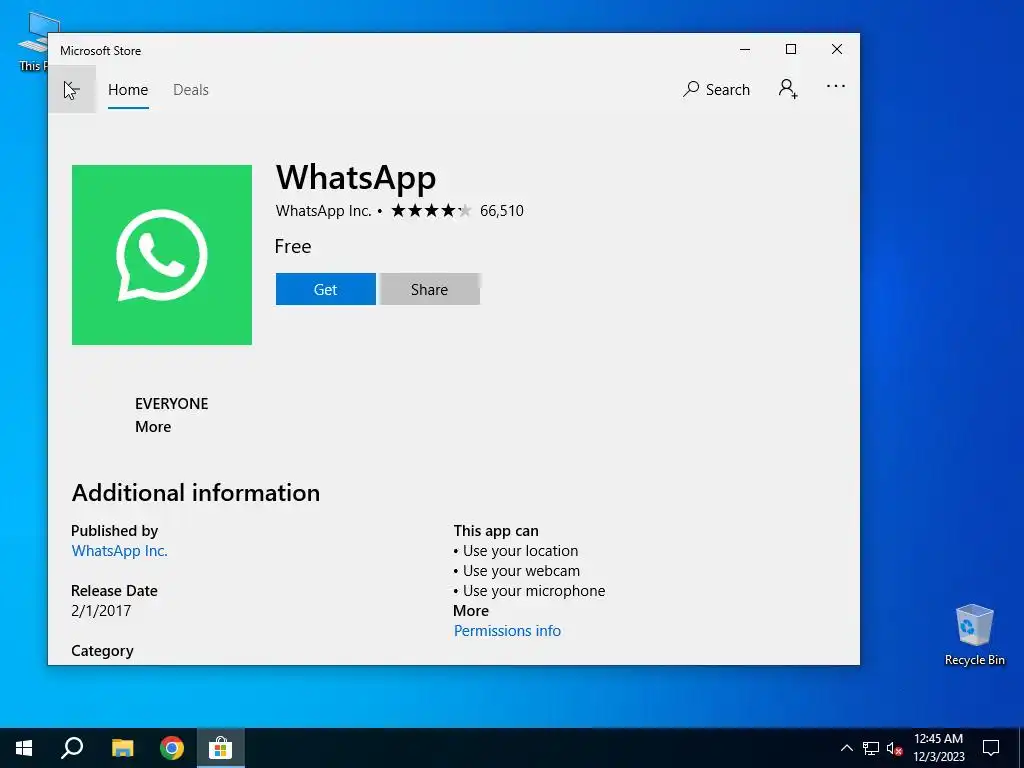Image resolution: width=1024 pixels, height=768 pixels.
Task: Click the Use your webcam permission
Action: tap(520, 571)
